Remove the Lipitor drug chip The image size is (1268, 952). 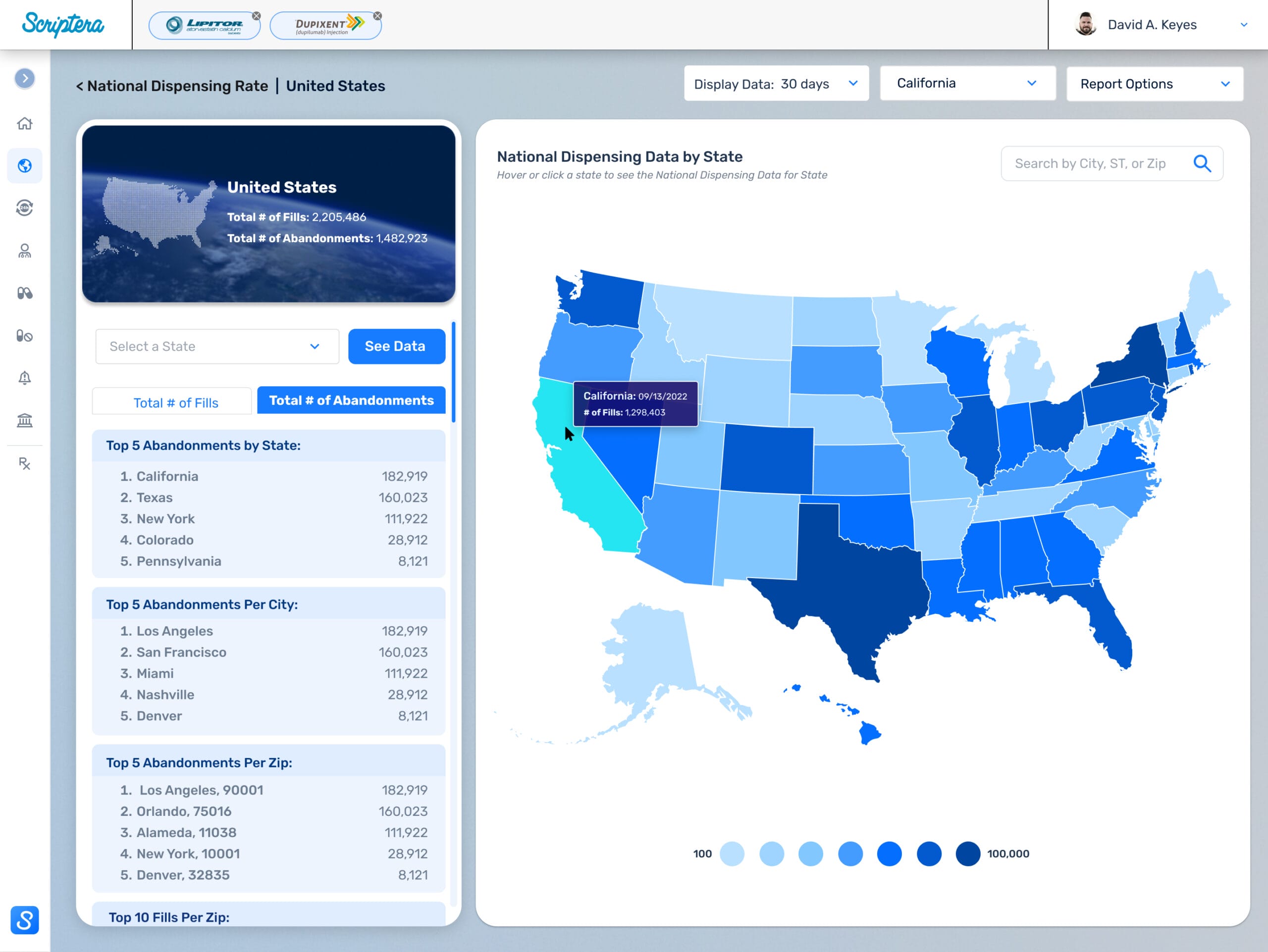click(x=256, y=16)
